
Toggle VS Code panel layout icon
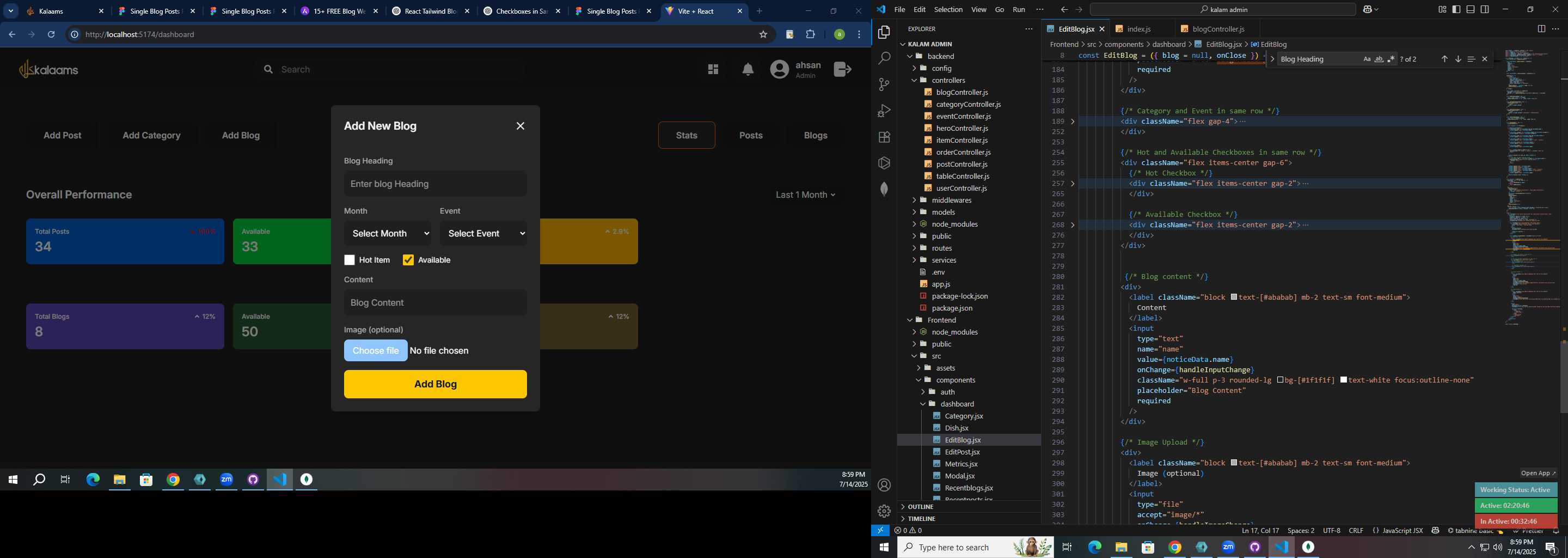tap(1471, 9)
